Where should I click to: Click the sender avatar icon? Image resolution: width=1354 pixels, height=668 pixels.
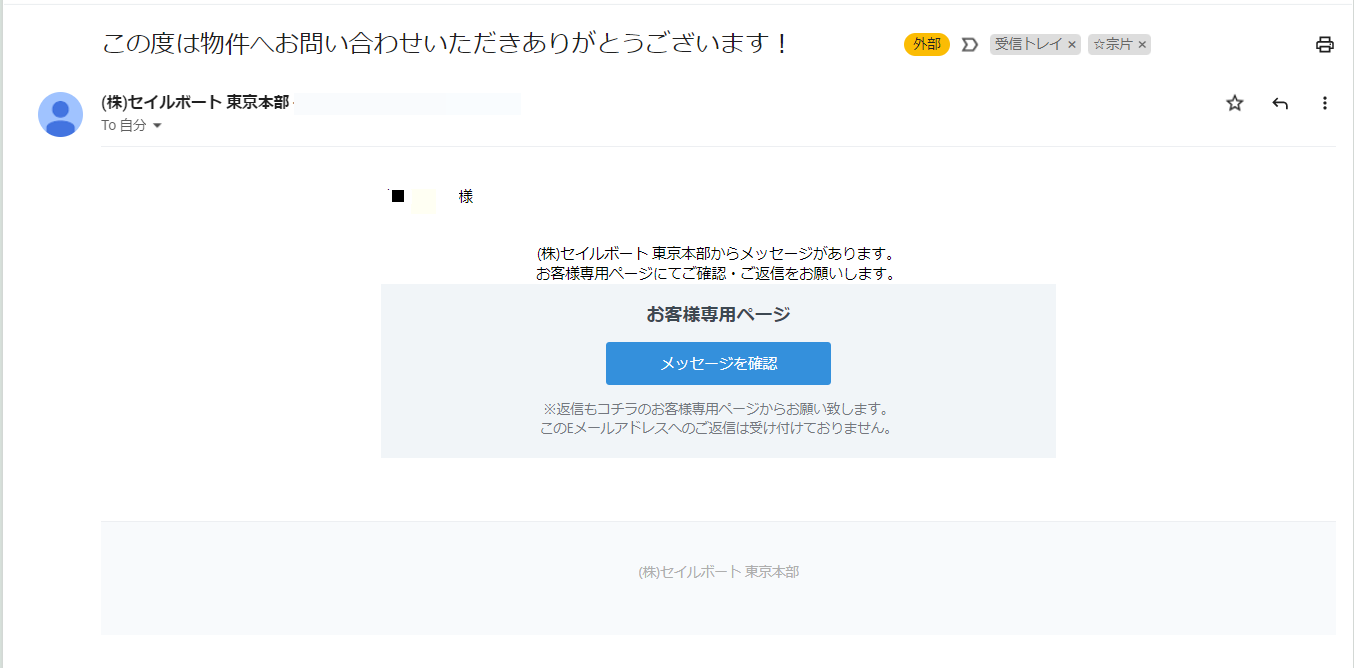(60, 114)
